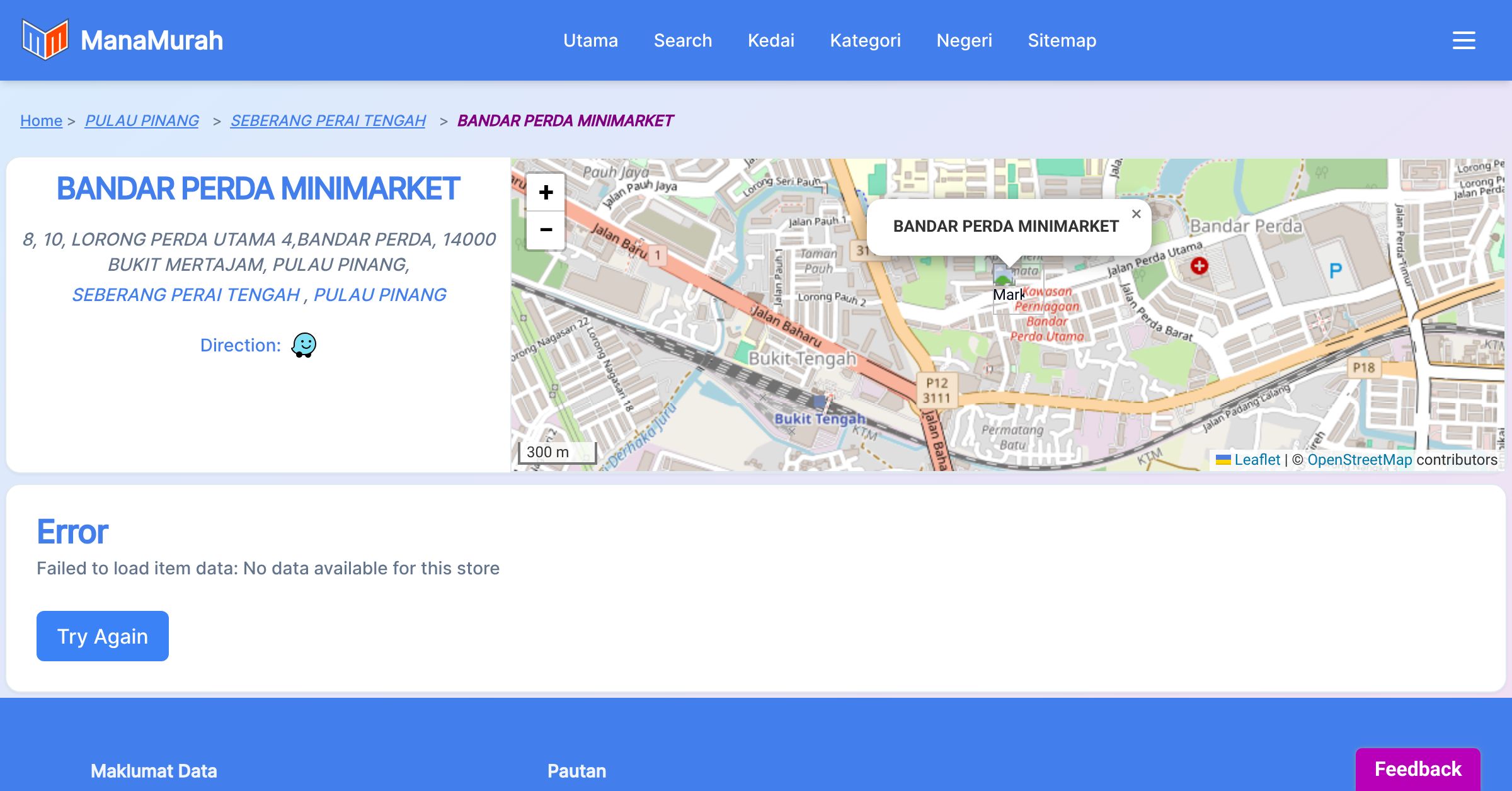This screenshot has width=1512, height=791.
Task: Open the Search menu item
Action: [x=682, y=40]
